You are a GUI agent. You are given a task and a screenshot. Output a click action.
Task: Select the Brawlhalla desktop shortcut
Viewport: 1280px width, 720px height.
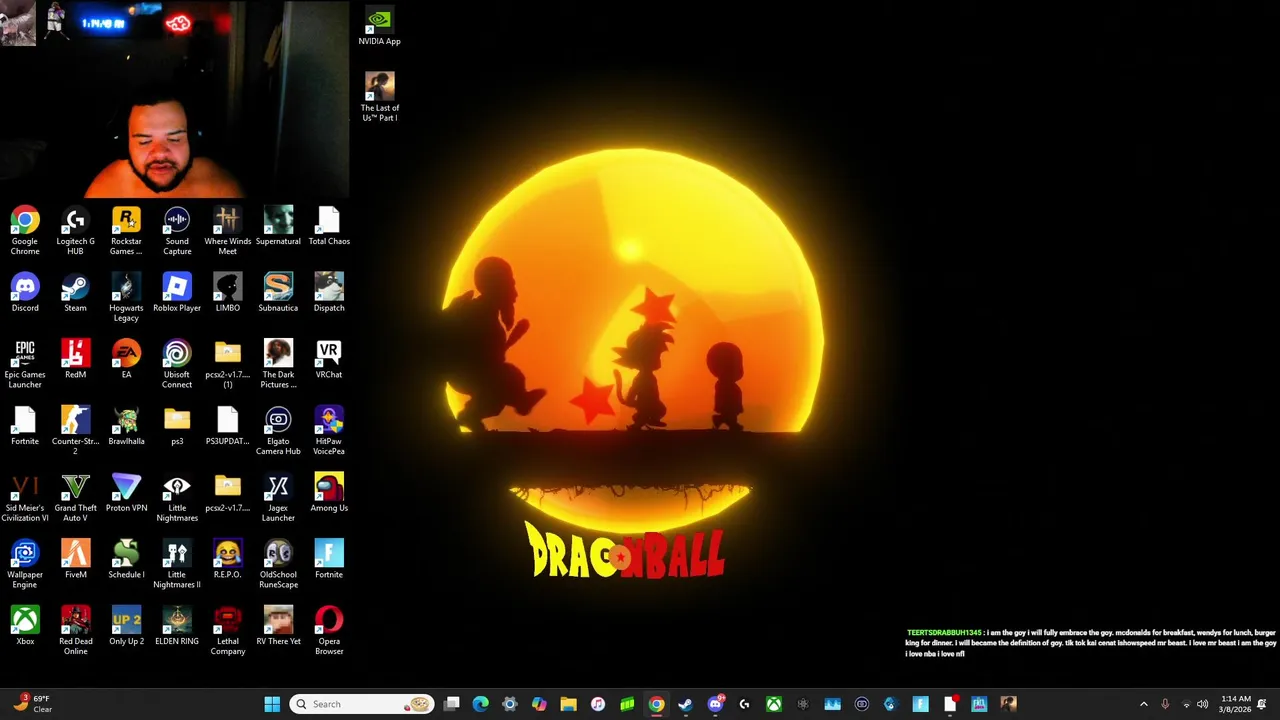(x=126, y=426)
